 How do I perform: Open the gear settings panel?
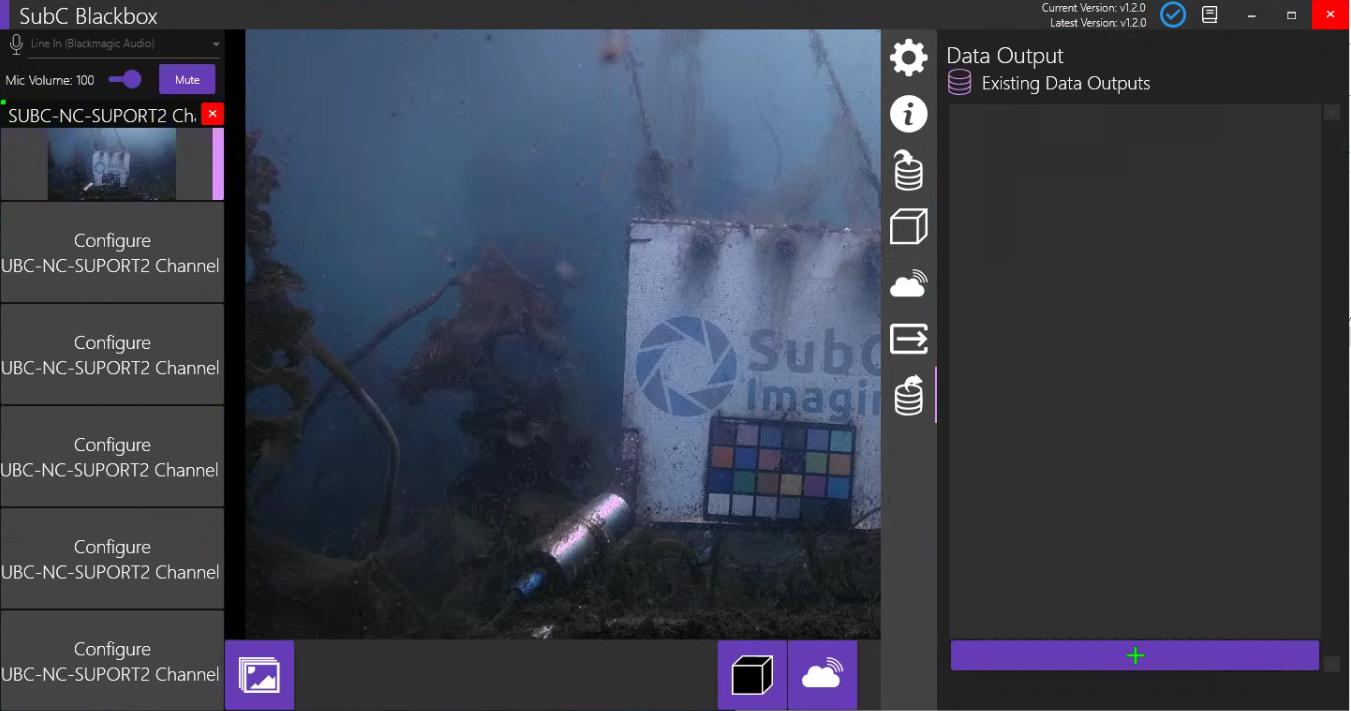point(908,57)
